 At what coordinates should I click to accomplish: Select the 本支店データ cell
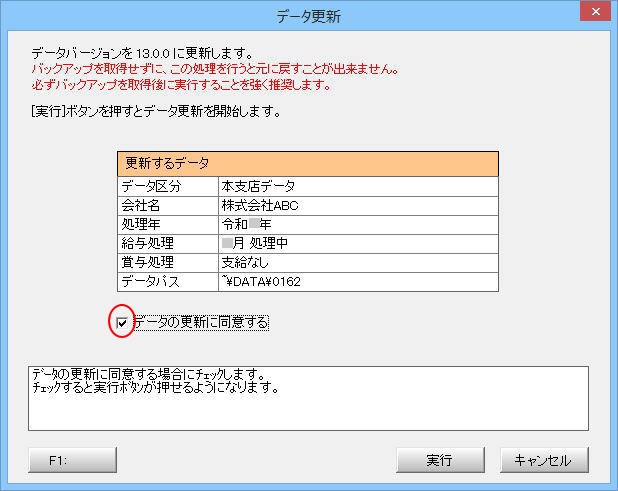[x=358, y=186]
